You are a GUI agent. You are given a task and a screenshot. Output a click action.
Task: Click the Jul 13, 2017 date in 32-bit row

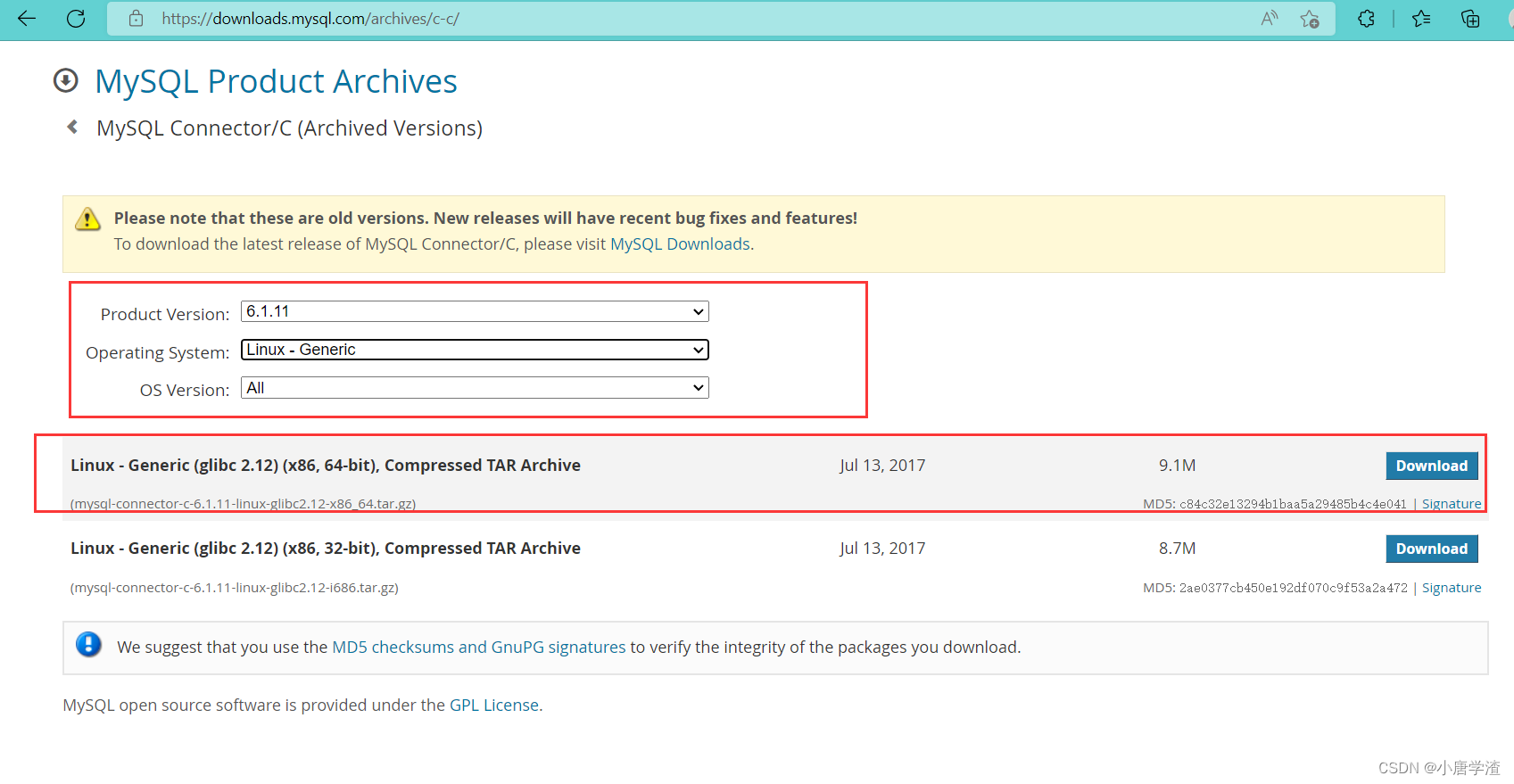pyautogui.click(x=882, y=549)
